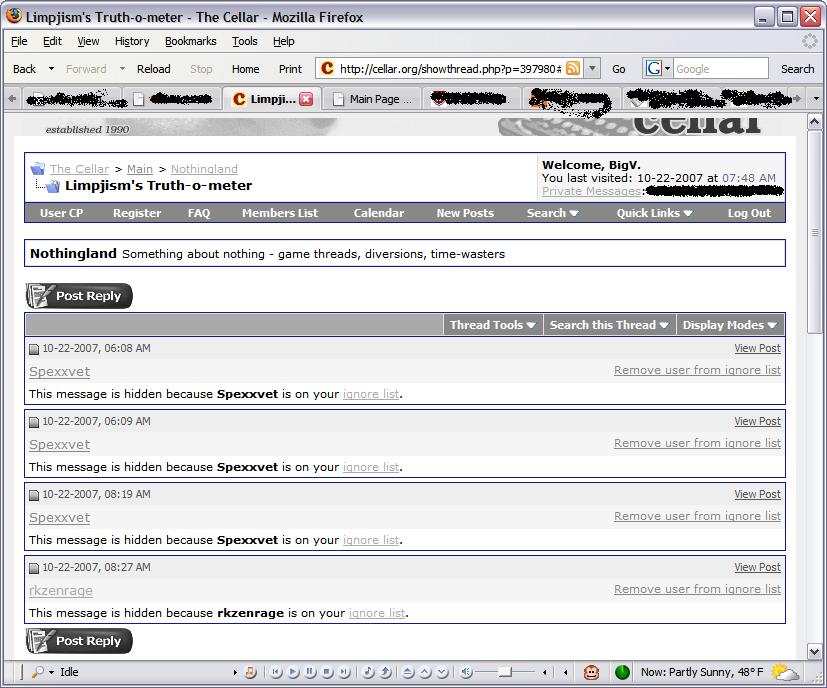Open the Calendar navbar link
This screenshot has width=827, height=688.
click(379, 213)
